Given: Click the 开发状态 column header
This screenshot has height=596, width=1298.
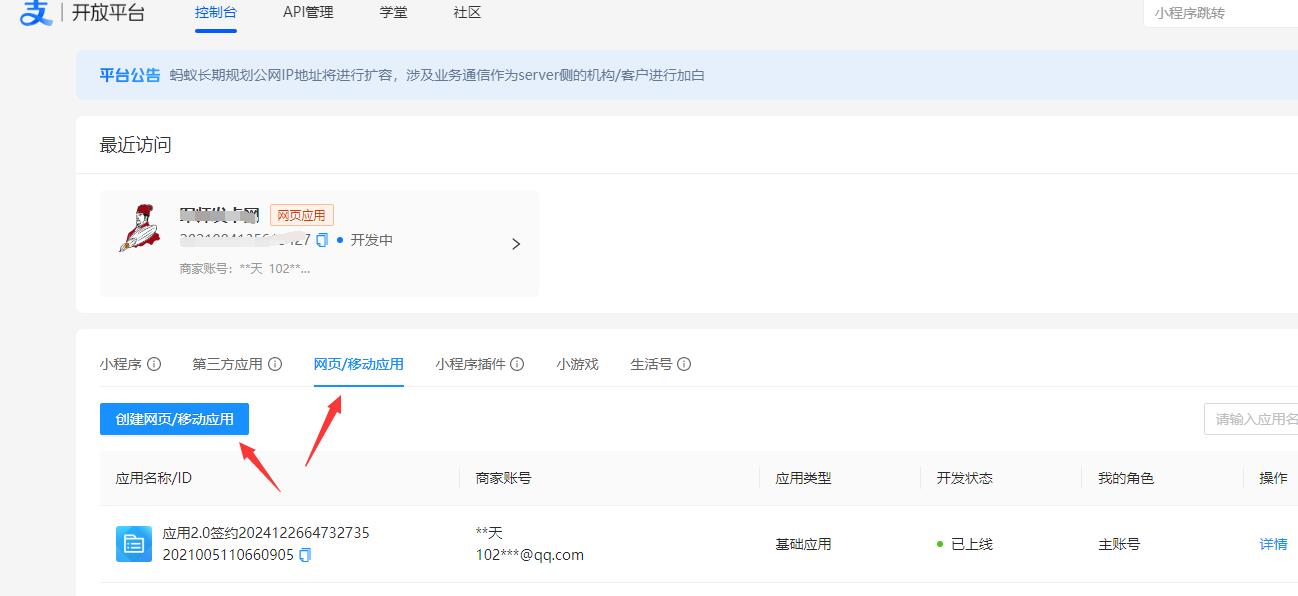Looking at the screenshot, I should [965, 478].
